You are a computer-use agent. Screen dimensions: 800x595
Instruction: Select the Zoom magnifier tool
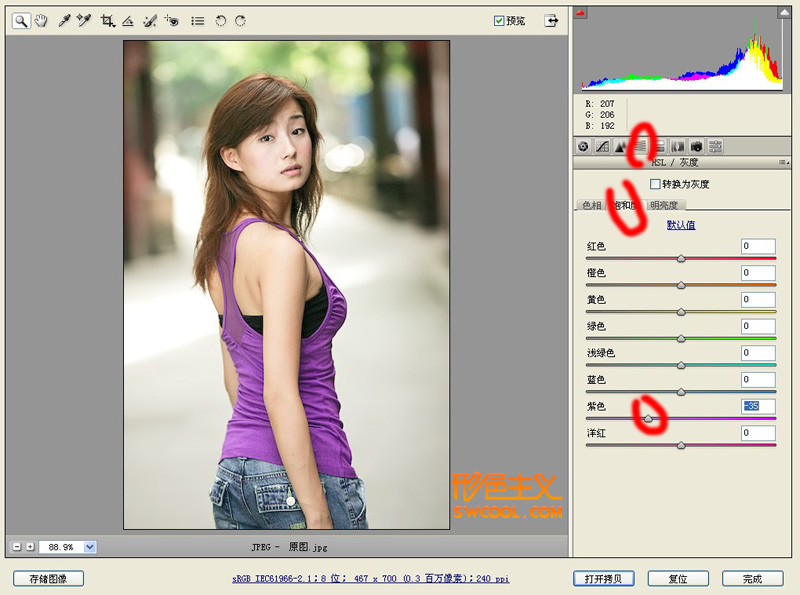[21, 21]
